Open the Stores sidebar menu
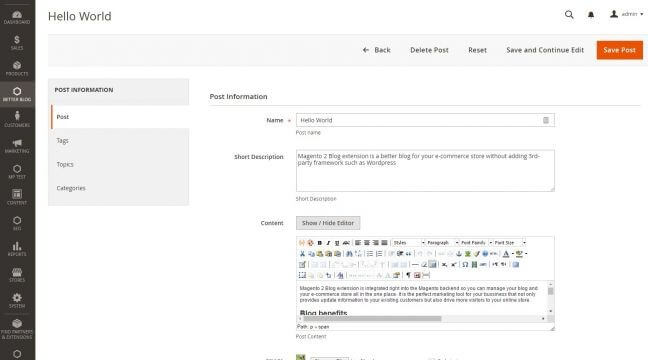 17,275
